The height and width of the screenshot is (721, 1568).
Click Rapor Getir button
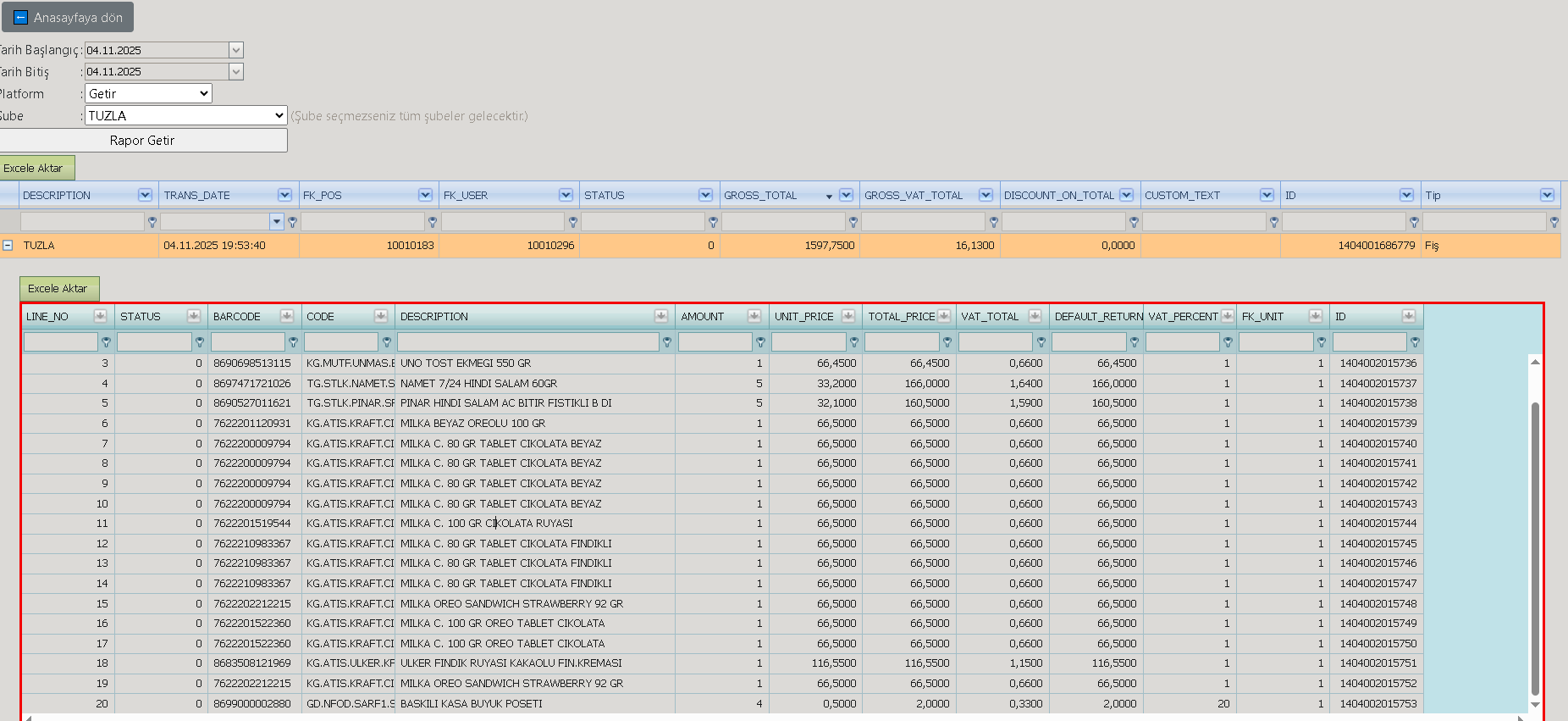[x=142, y=141]
